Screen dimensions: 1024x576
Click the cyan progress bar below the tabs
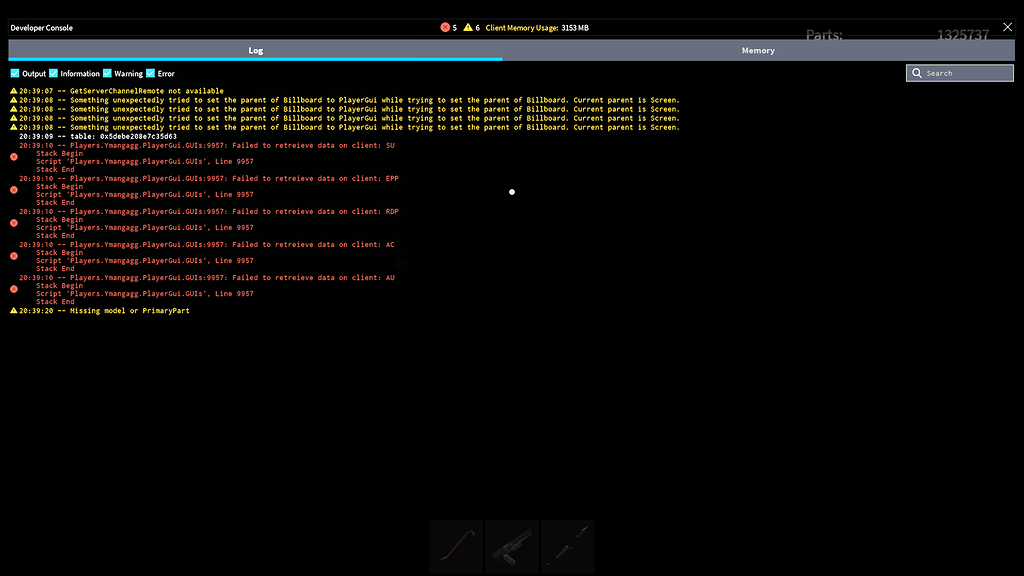coord(253,61)
